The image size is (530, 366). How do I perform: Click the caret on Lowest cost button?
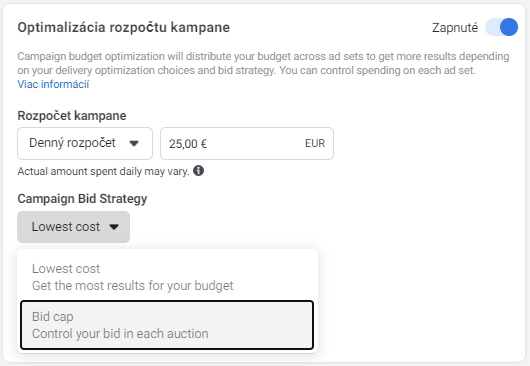point(114,227)
